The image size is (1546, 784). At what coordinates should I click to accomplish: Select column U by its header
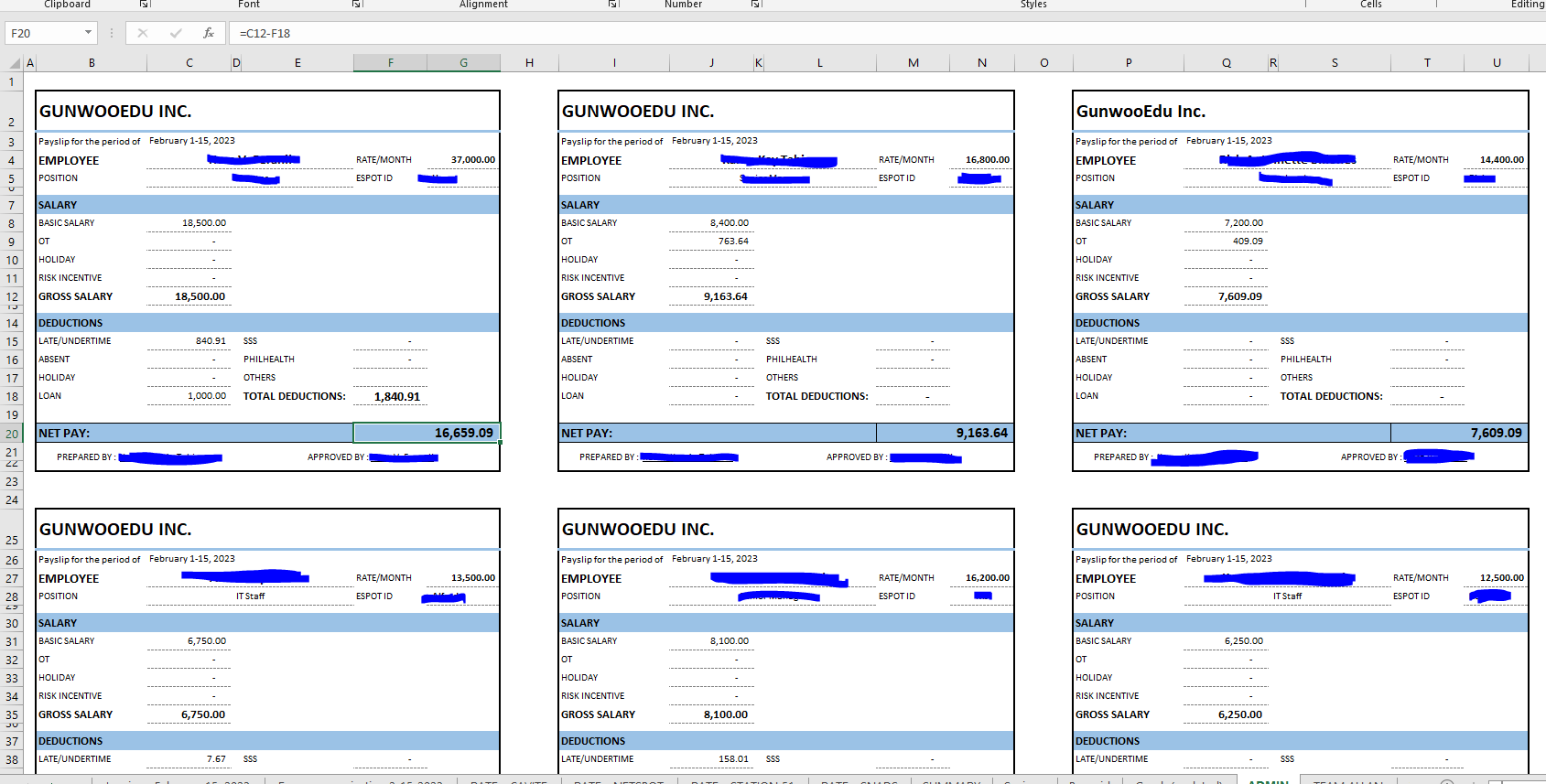(x=1497, y=63)
